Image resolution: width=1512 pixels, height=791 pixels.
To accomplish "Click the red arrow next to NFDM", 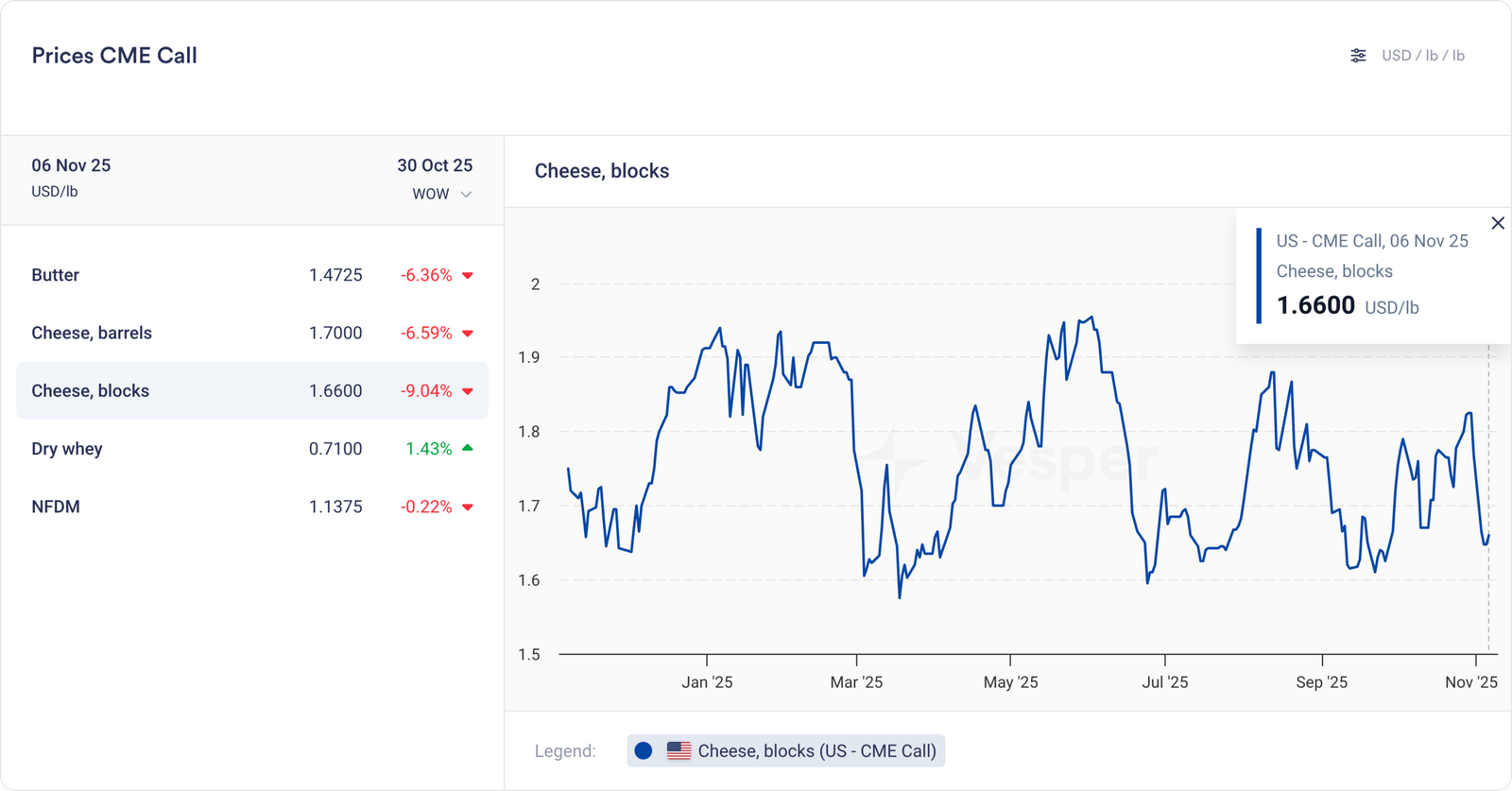I will click(x=467, y=507).
